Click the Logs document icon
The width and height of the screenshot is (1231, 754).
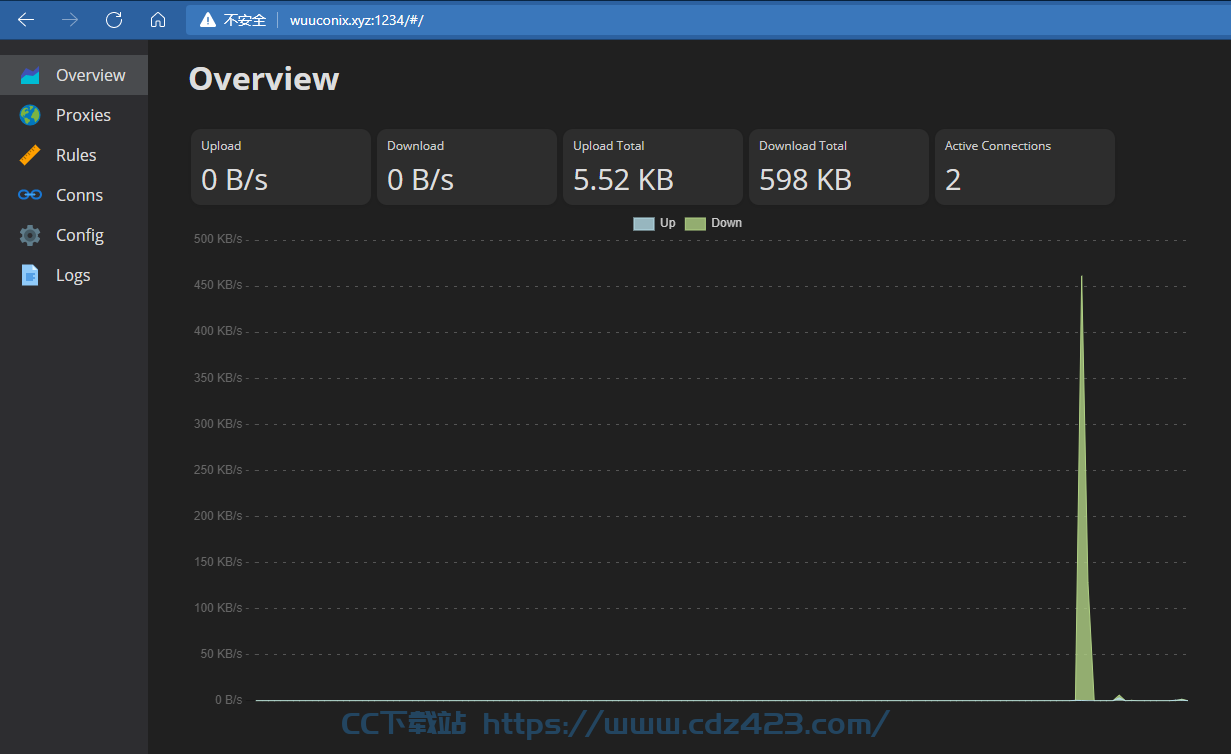30,275
